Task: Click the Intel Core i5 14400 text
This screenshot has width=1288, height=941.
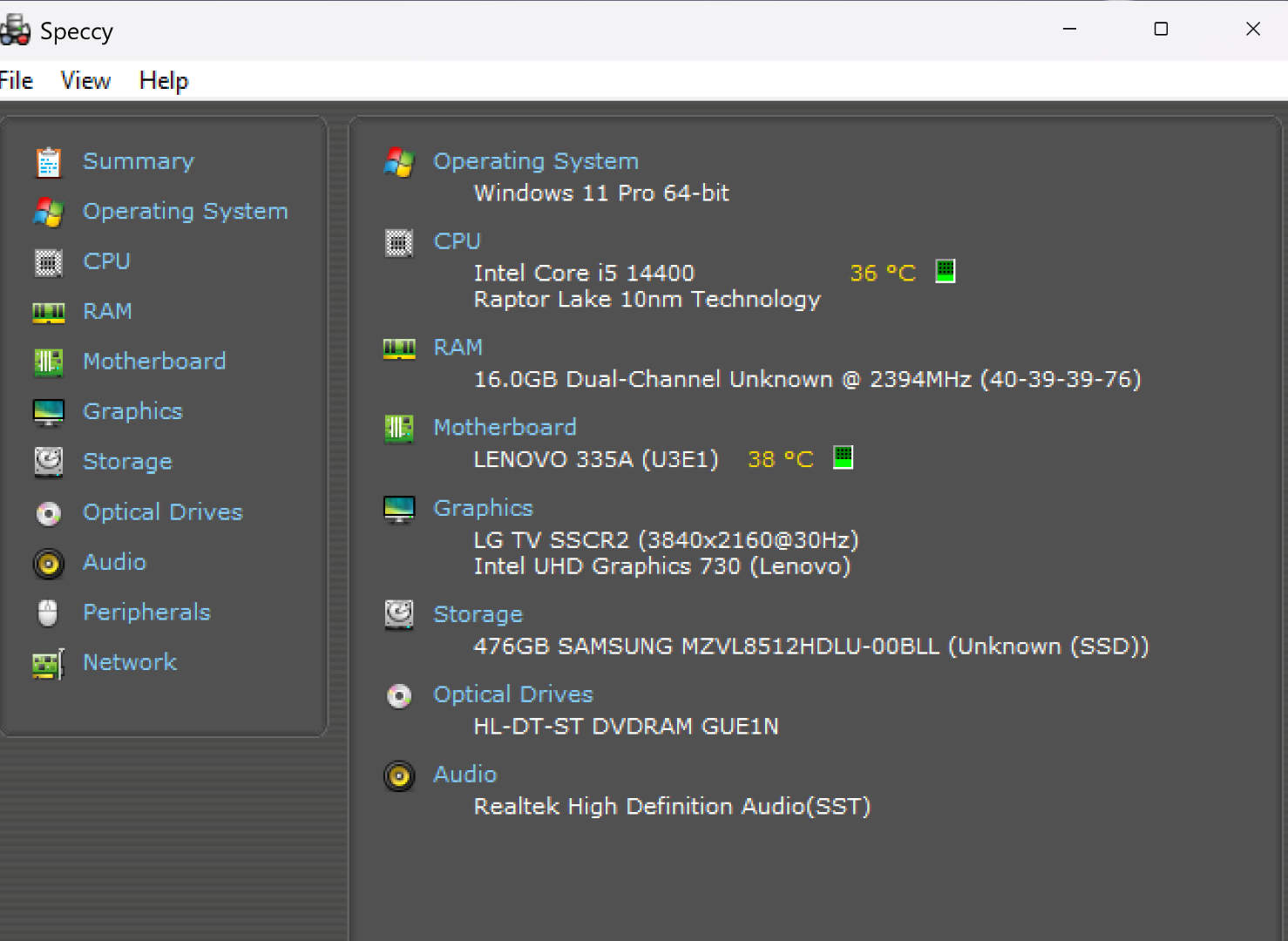Action: tap(584, 274)
